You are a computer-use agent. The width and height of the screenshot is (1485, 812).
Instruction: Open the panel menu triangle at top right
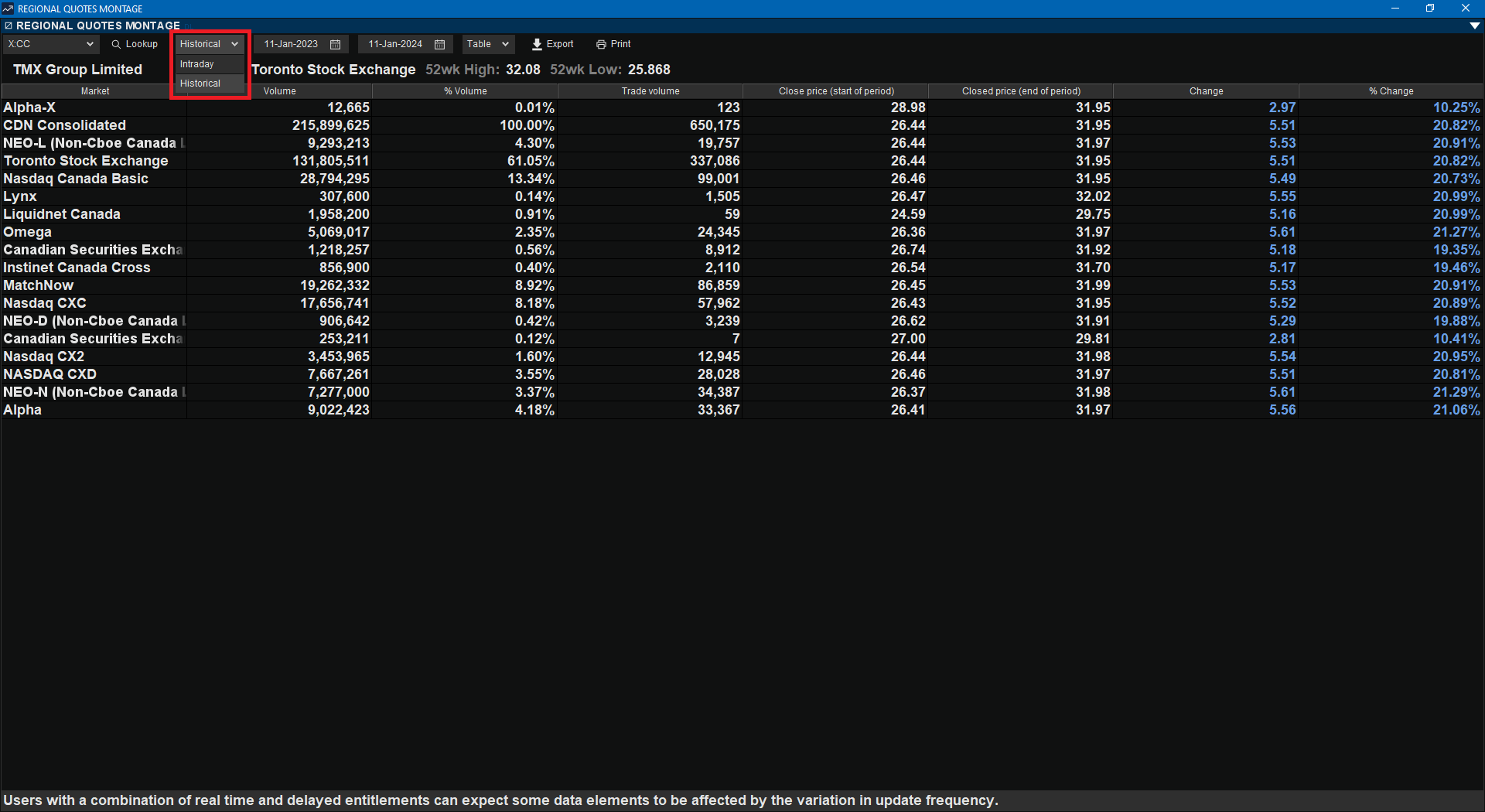click(1475, 26)
